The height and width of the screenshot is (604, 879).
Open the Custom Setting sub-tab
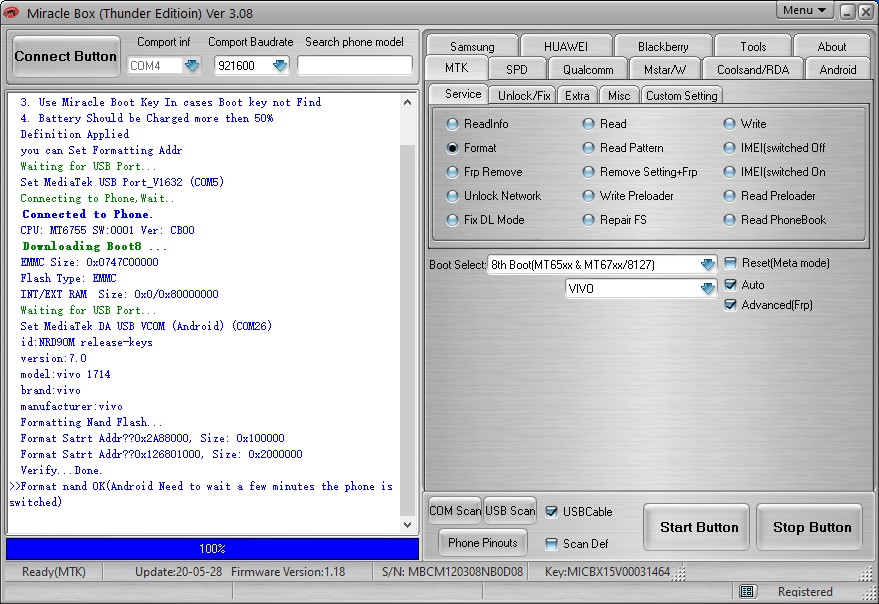point(682,95)
